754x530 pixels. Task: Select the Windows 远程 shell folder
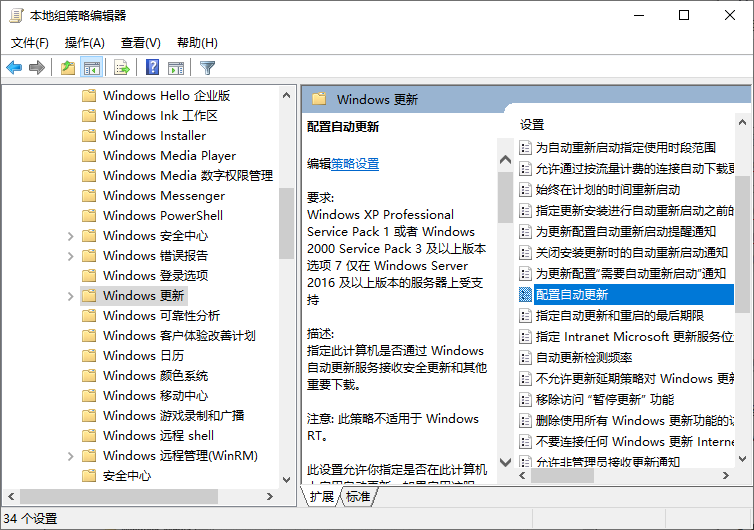click(x=158, y=436)
